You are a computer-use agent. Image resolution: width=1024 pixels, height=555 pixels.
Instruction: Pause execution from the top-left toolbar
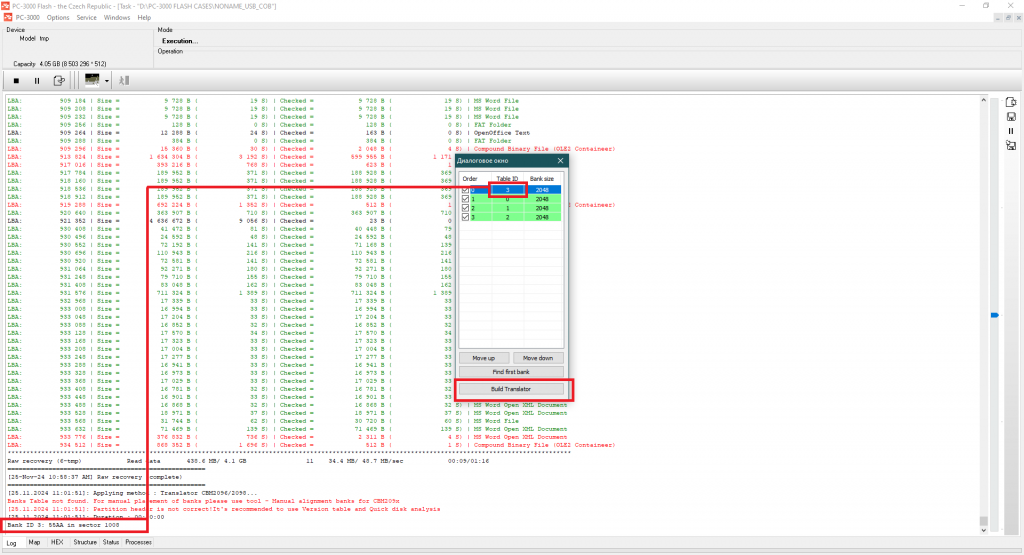tap(37, 80)
